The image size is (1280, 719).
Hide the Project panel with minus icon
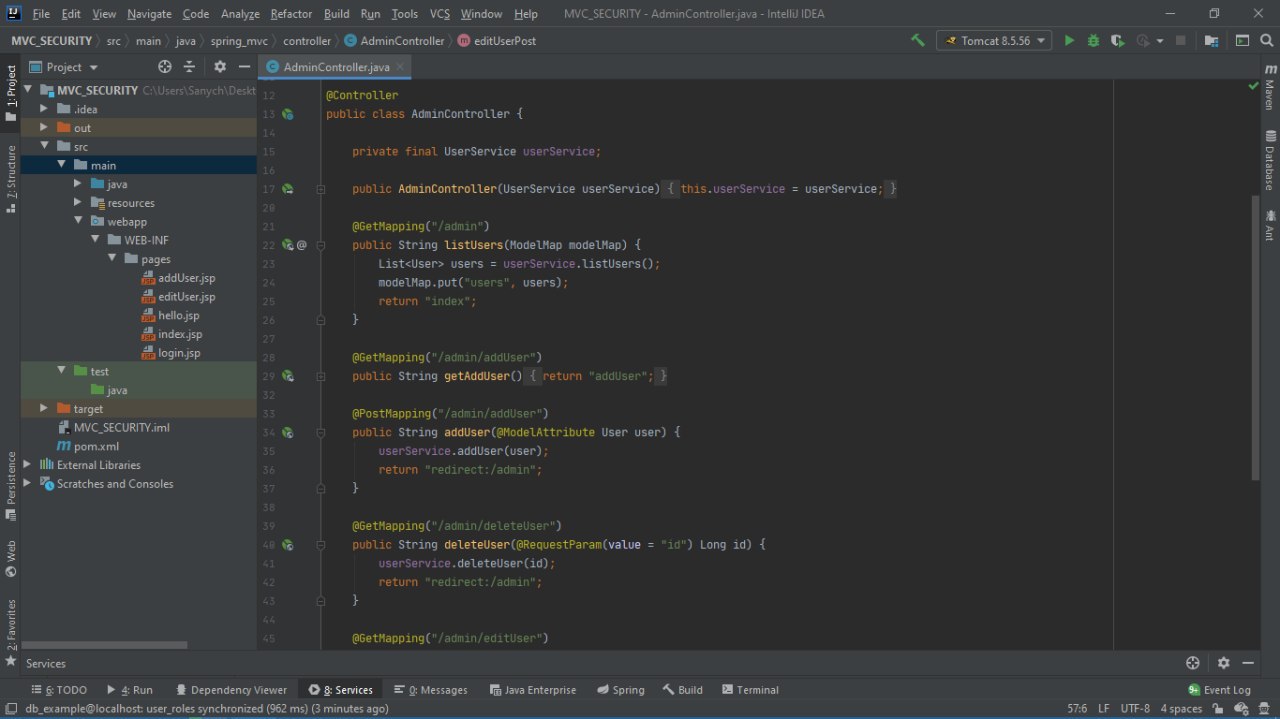click(x=244, y=67)
